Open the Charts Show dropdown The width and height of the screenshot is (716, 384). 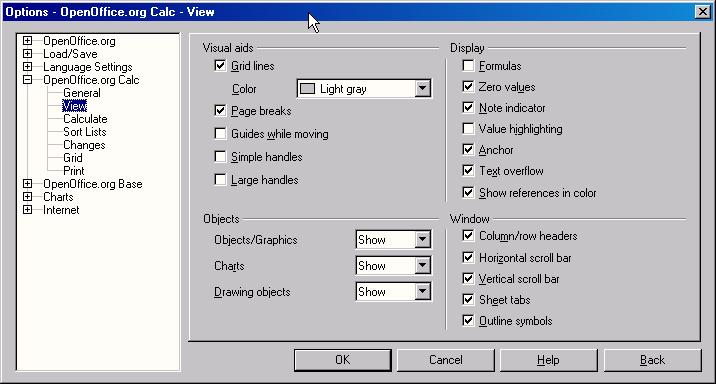[422, 265]
